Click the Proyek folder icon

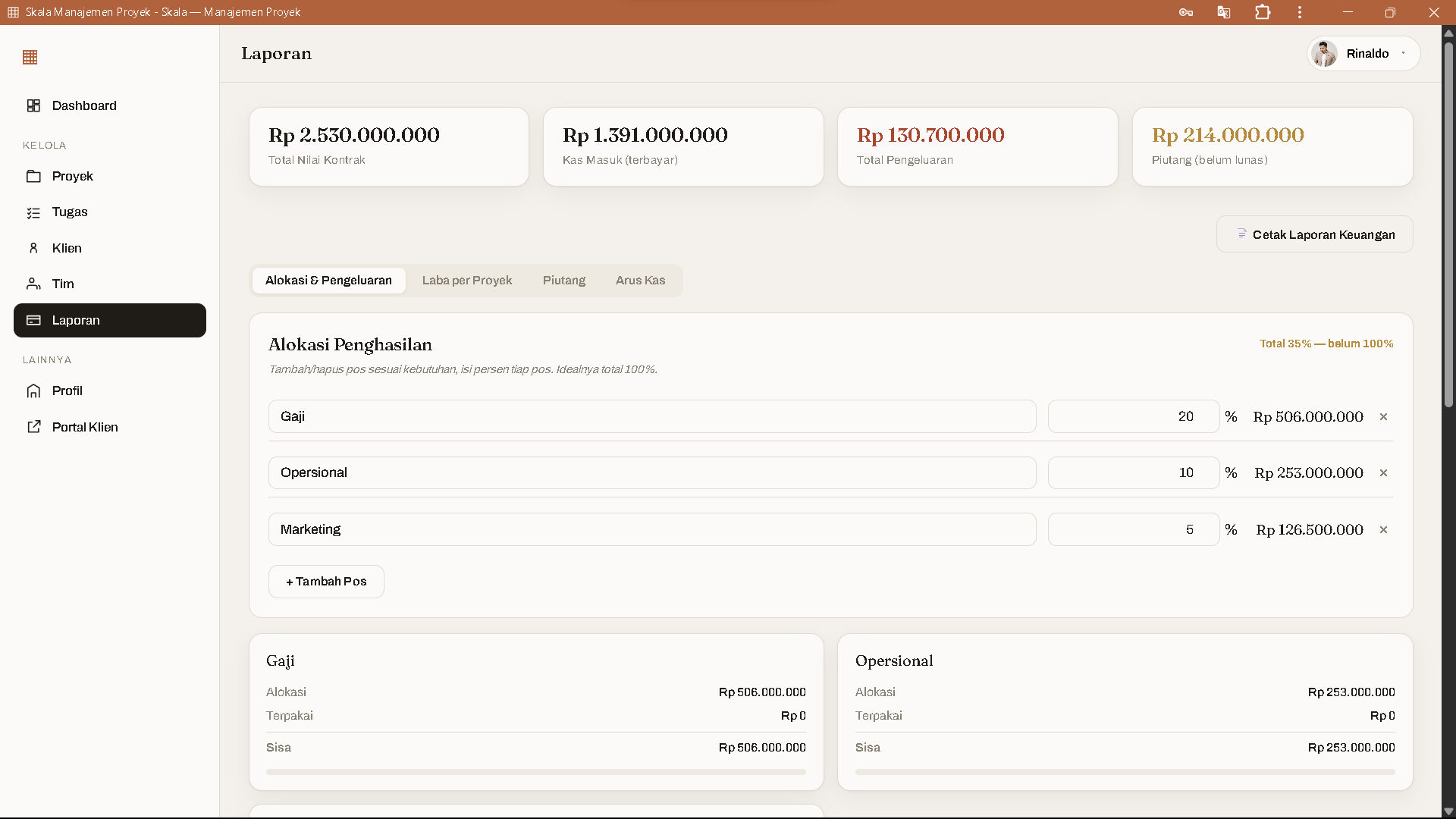[x=33, y=176]
